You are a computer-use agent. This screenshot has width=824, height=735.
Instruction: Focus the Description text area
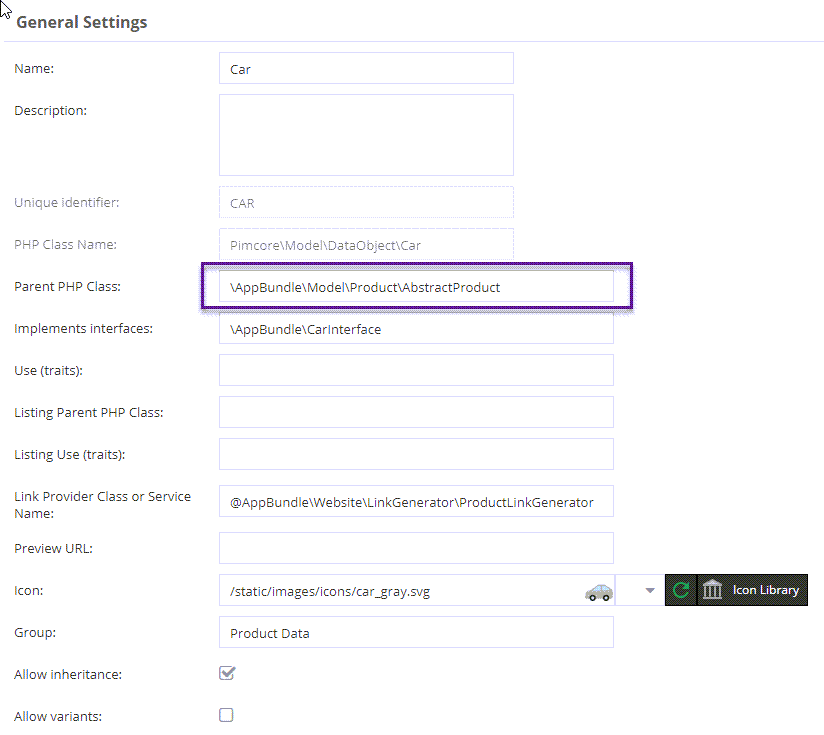click(x=366, y=135)
